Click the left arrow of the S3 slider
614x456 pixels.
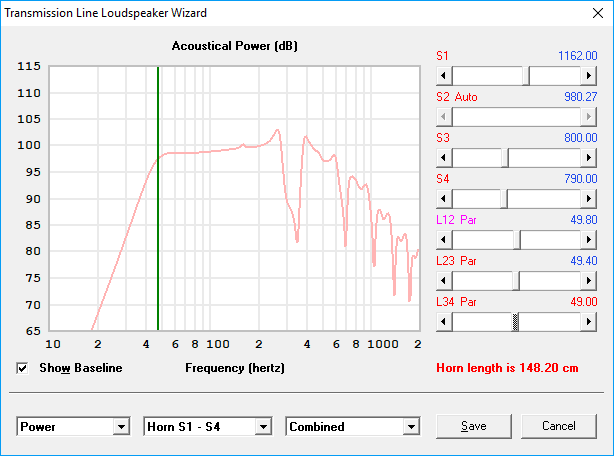click(444, 158)
